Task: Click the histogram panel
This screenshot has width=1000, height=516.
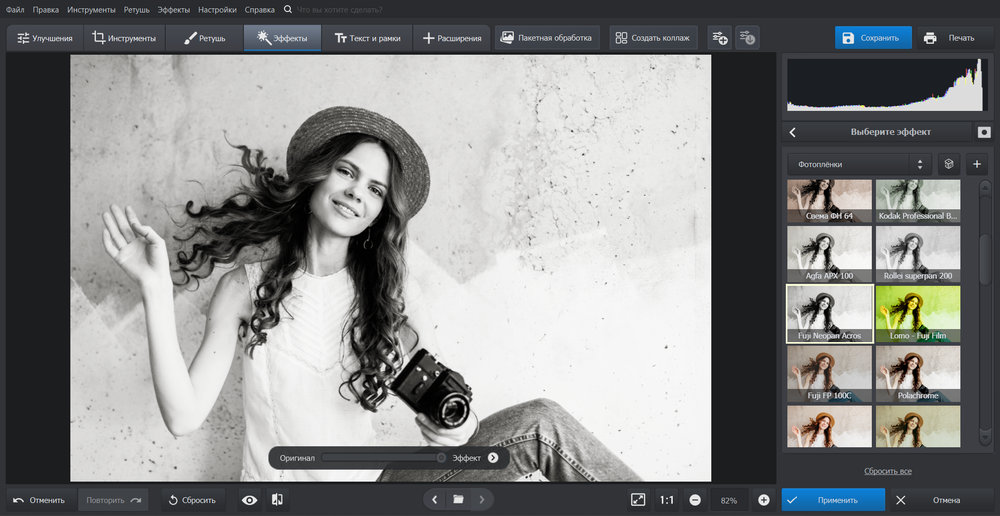Action: [887, 84]
